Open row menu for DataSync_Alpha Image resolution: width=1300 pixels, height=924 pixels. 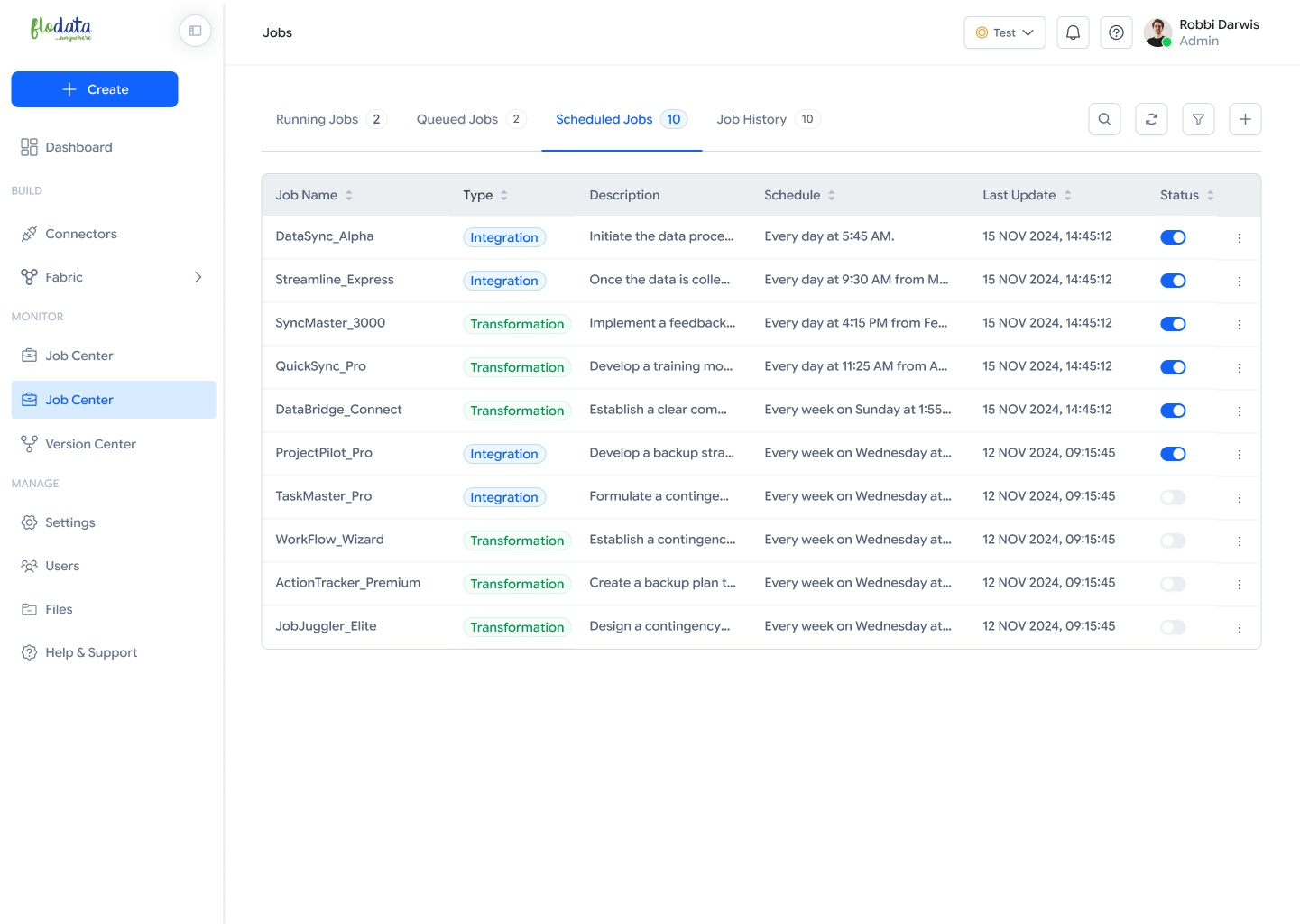(1239, 238)
